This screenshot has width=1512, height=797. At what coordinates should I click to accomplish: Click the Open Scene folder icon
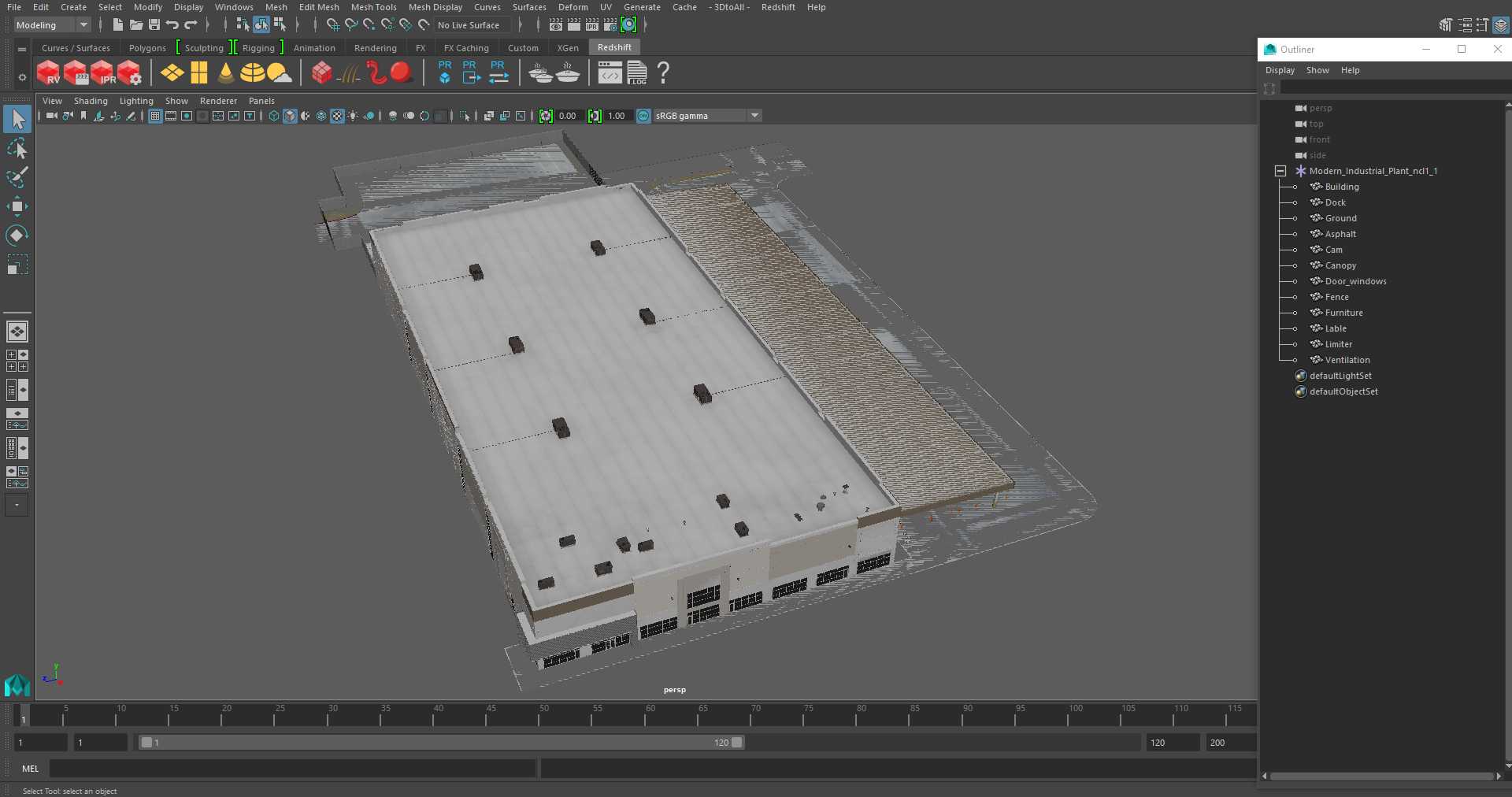point(136,25)
